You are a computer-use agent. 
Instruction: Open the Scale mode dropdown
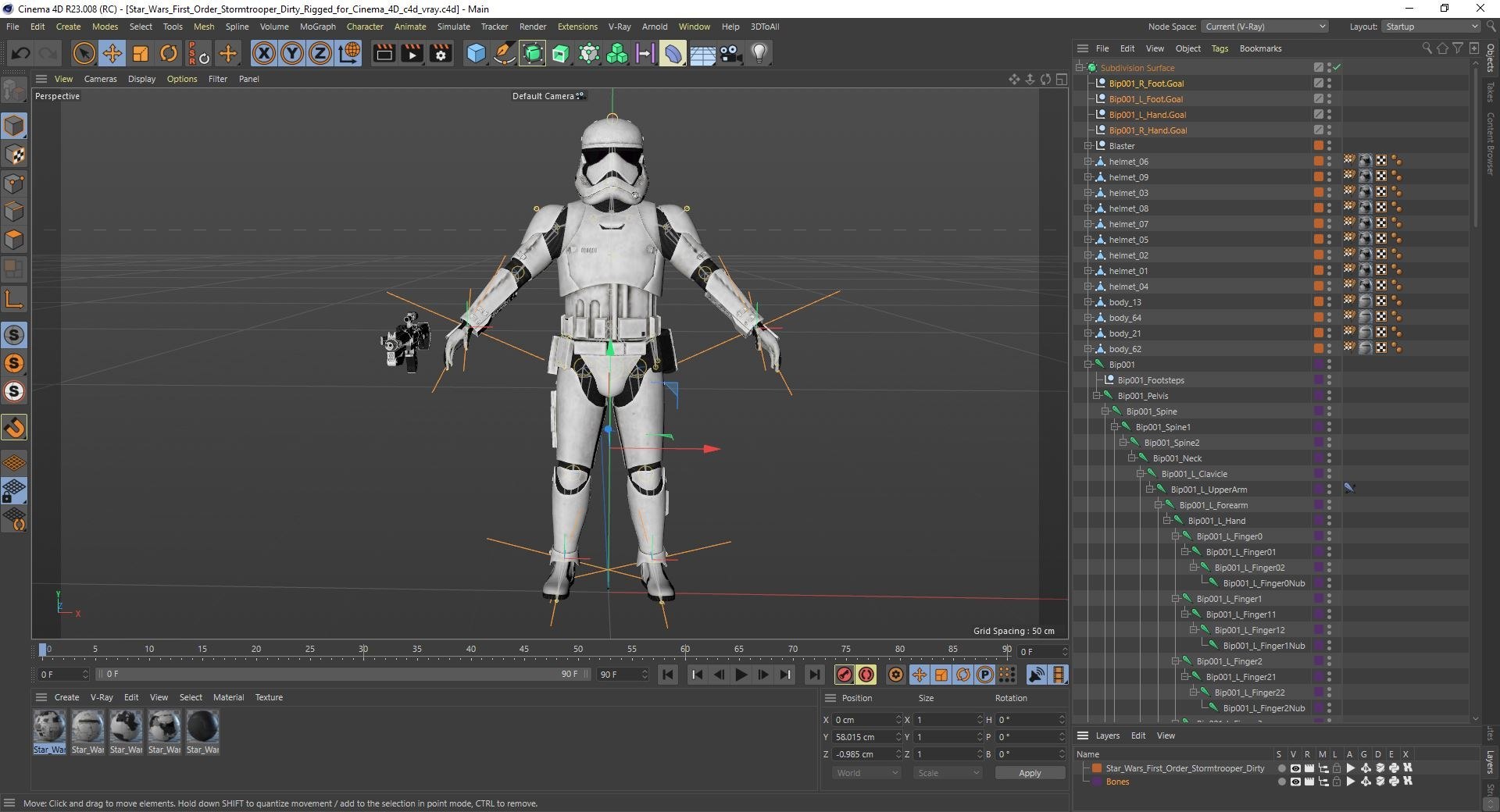(947, 773)
